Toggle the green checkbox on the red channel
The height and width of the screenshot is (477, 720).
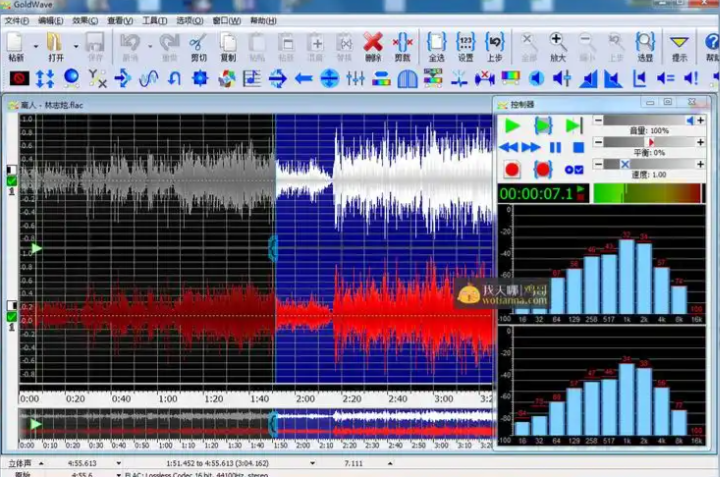12,317
